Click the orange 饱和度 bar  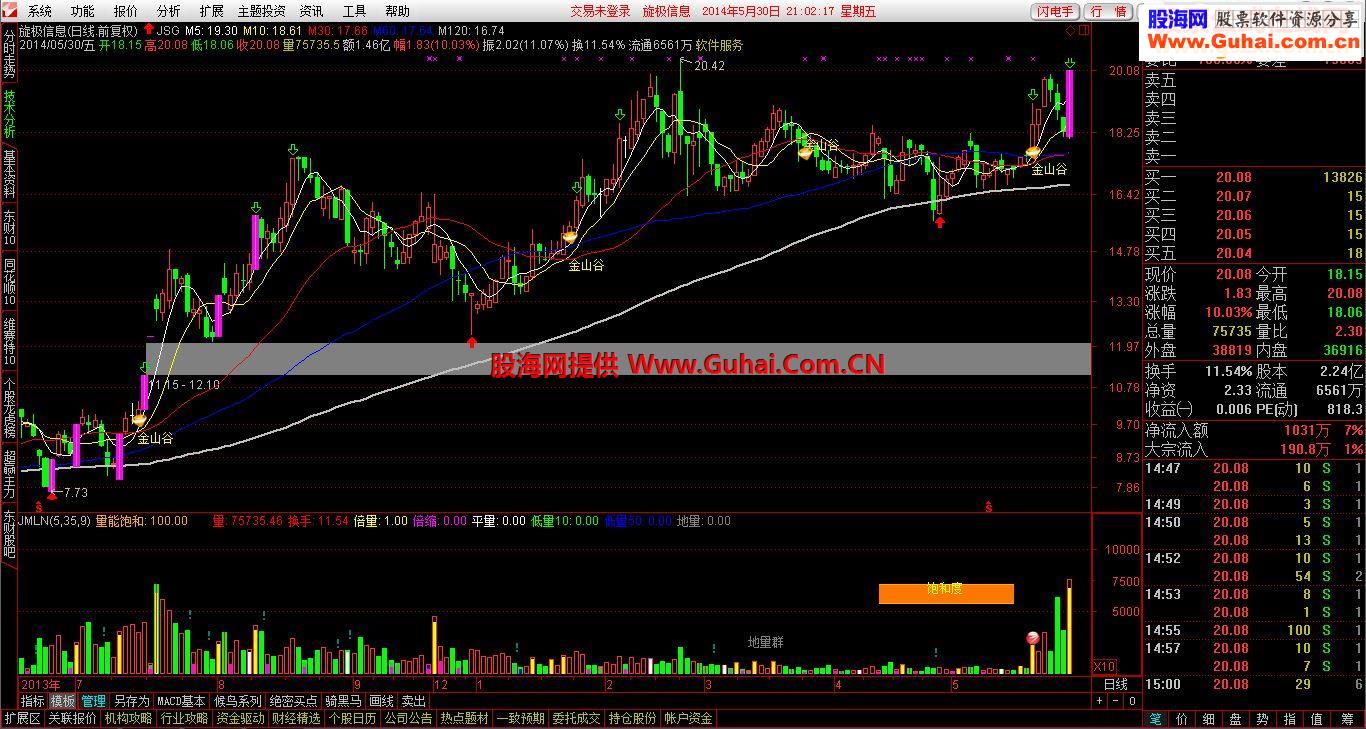(x=946, y=594)
